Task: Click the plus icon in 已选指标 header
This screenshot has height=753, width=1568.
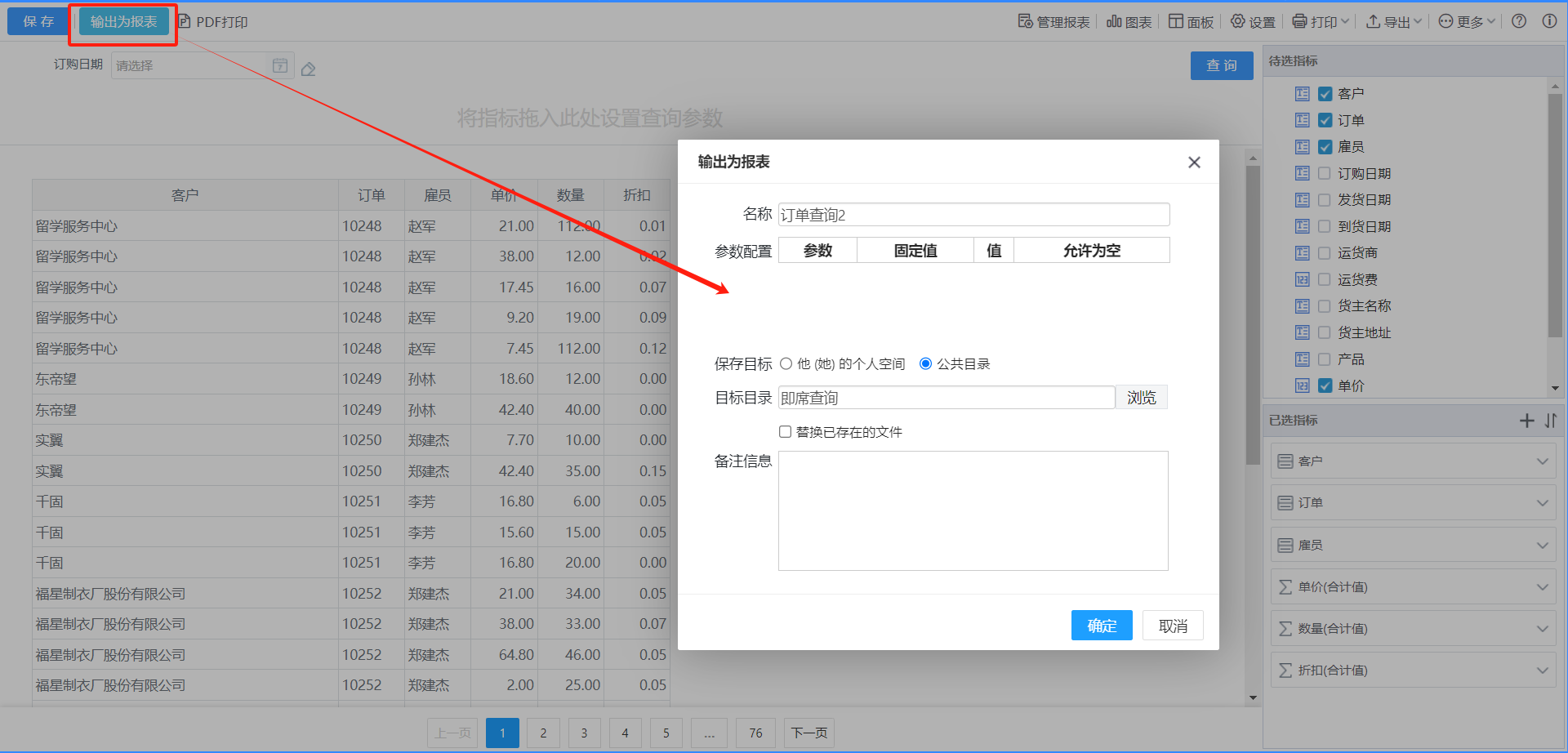Action: pos(1526,421)
